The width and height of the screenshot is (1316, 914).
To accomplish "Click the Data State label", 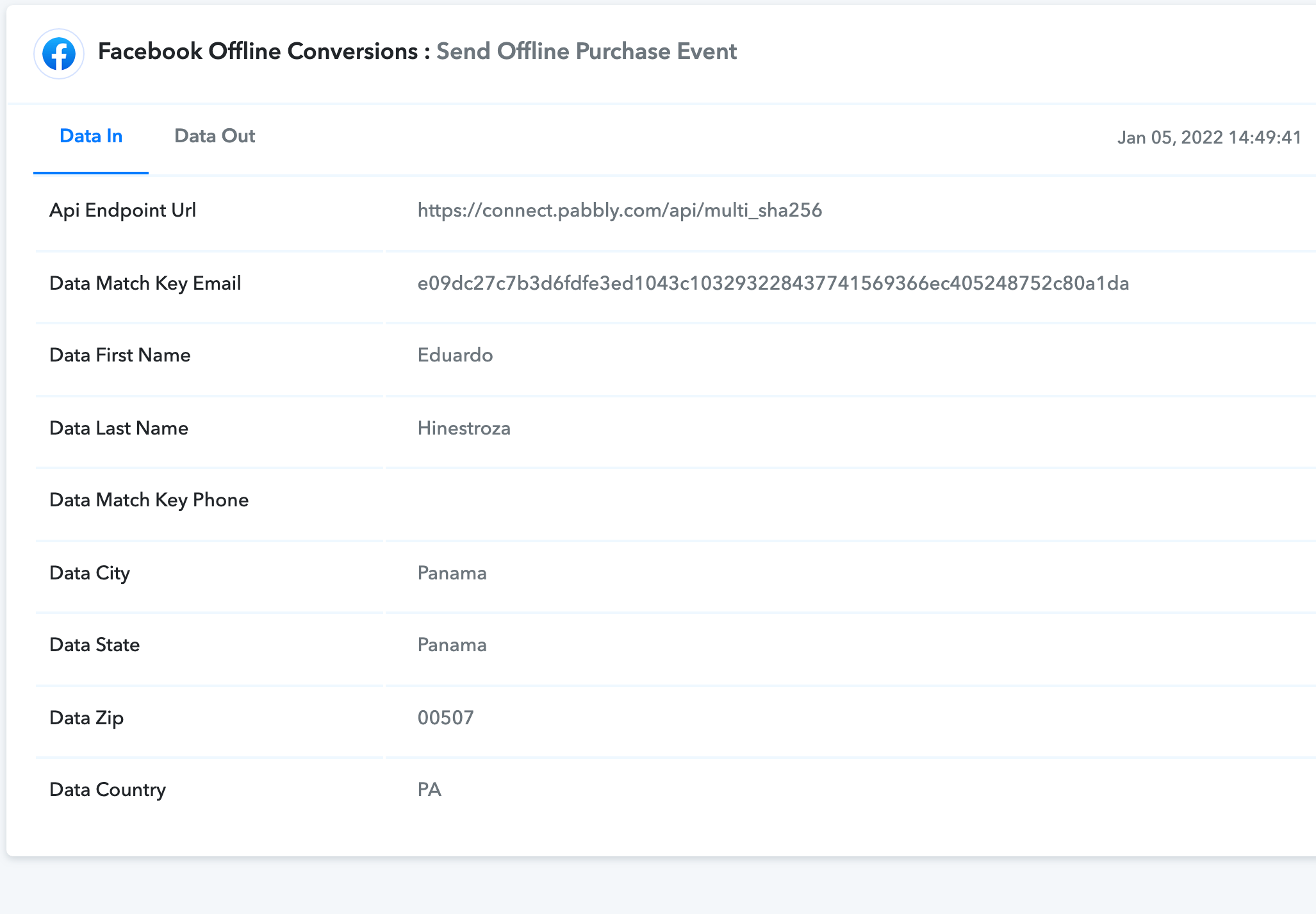I will (95, 645).
